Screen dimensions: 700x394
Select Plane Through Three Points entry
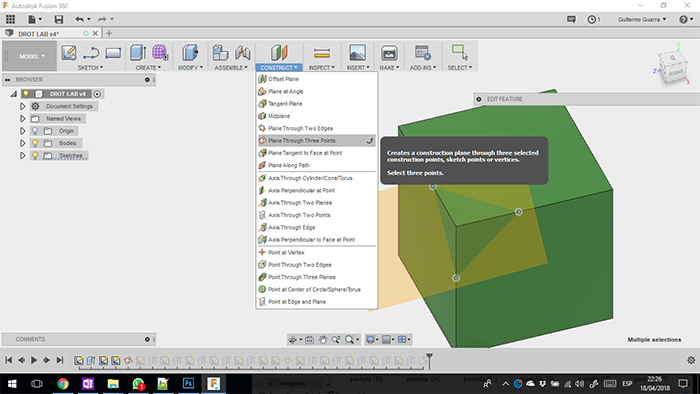317,141
